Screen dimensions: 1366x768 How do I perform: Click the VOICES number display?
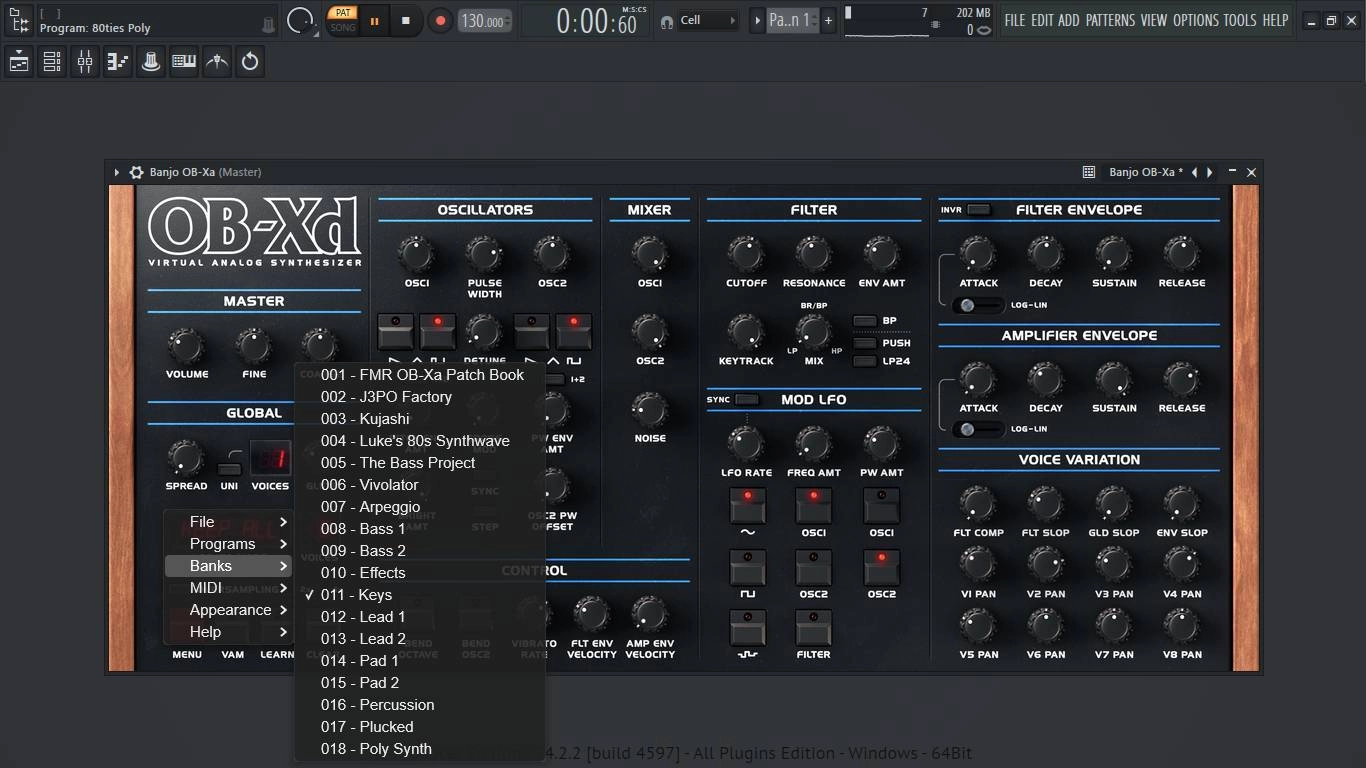[x=270, y=459]
